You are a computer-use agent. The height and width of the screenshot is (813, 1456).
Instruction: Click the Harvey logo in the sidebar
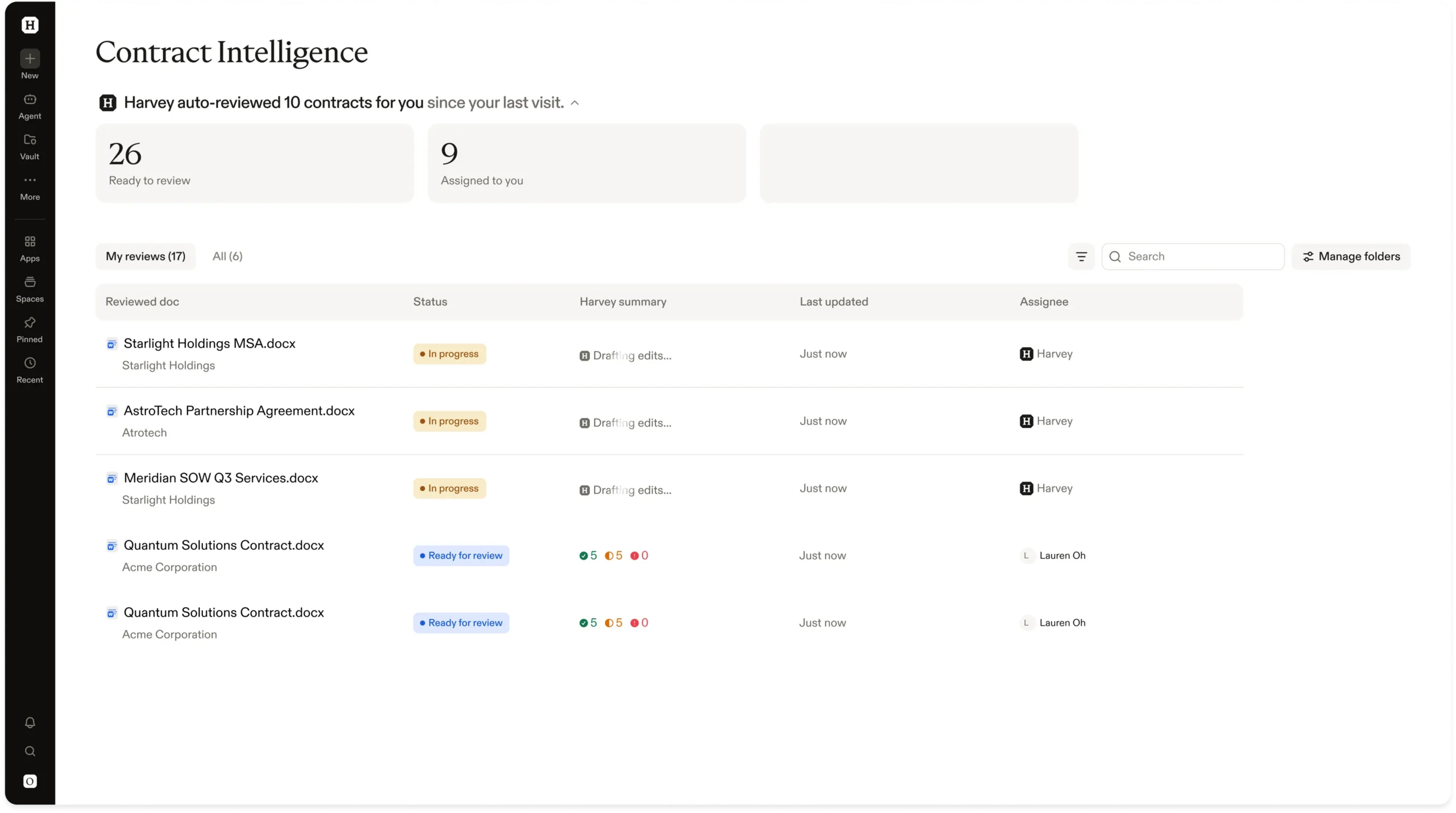pos(30,25)
